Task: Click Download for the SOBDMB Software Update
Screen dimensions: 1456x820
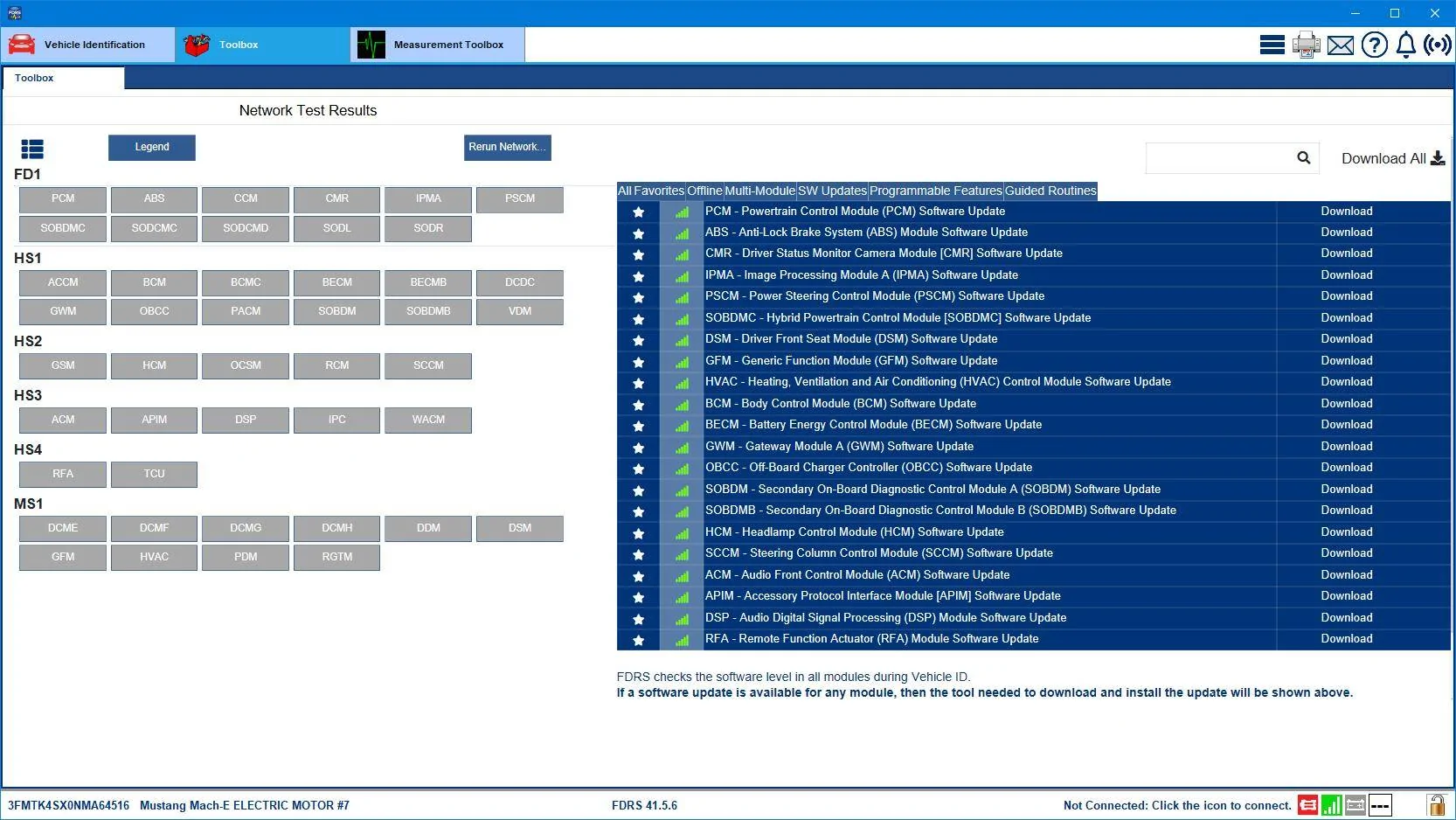Action: click(1347, 510)
